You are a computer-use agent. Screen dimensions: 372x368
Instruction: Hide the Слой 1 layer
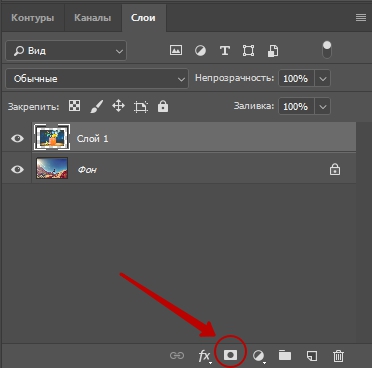click(x=17, y=138)
